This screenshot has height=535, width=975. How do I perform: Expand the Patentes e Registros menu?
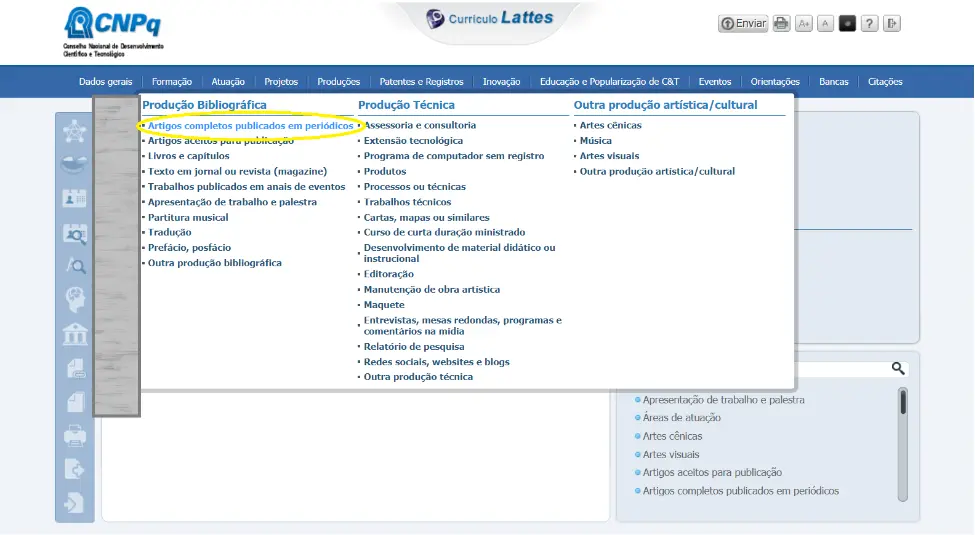click(421, 82)
